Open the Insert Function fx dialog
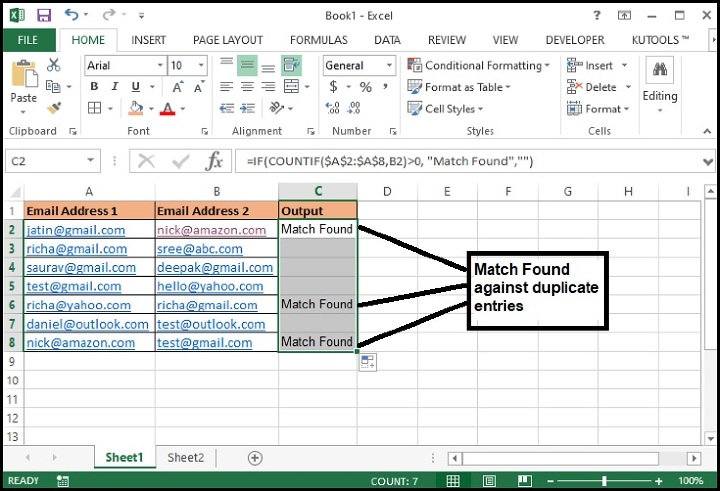 [x=214, y=161]
